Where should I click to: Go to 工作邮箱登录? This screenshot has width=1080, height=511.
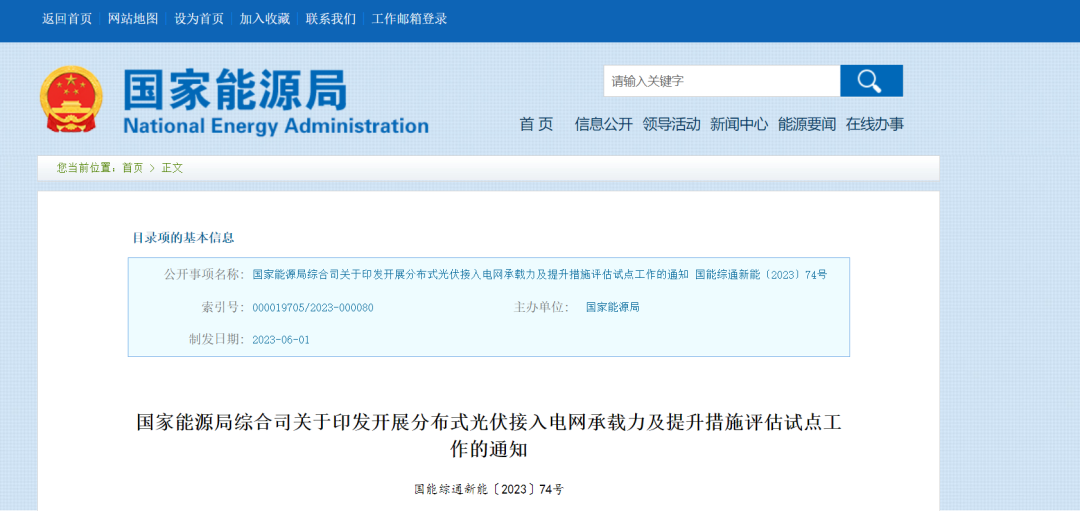(x=410, y=19)
